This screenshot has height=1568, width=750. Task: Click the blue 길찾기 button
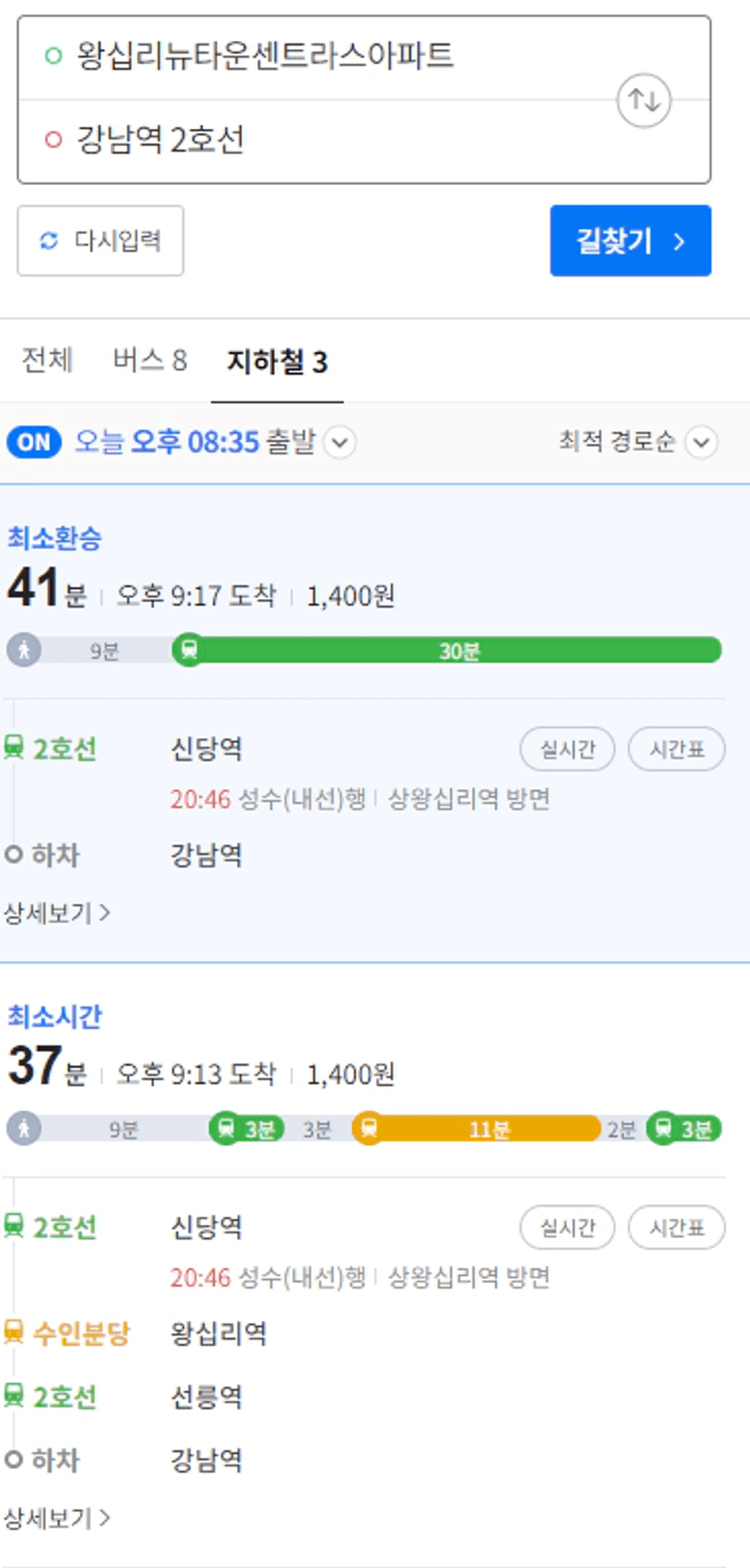(x=630, y=240)
